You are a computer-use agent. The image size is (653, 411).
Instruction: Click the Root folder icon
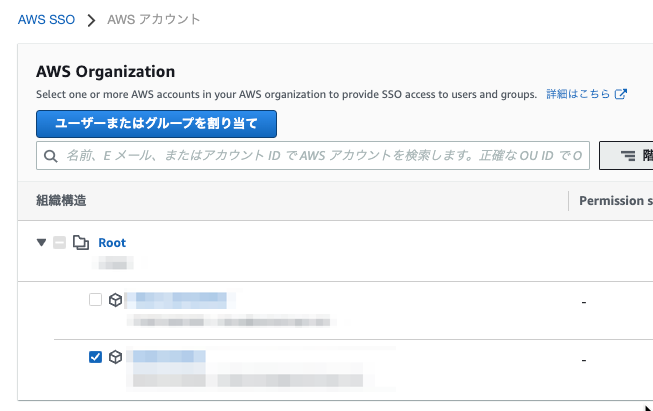point(81,242)
